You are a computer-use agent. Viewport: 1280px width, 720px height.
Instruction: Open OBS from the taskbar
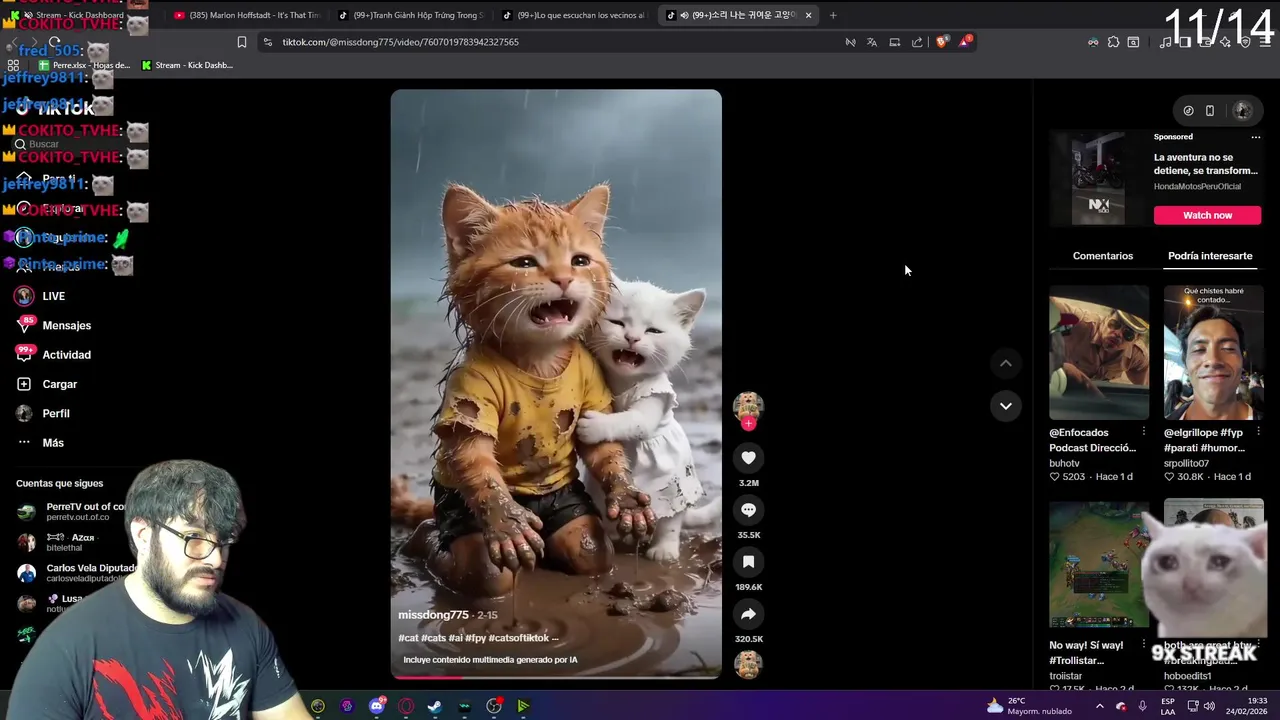click(x=493, y=706)
